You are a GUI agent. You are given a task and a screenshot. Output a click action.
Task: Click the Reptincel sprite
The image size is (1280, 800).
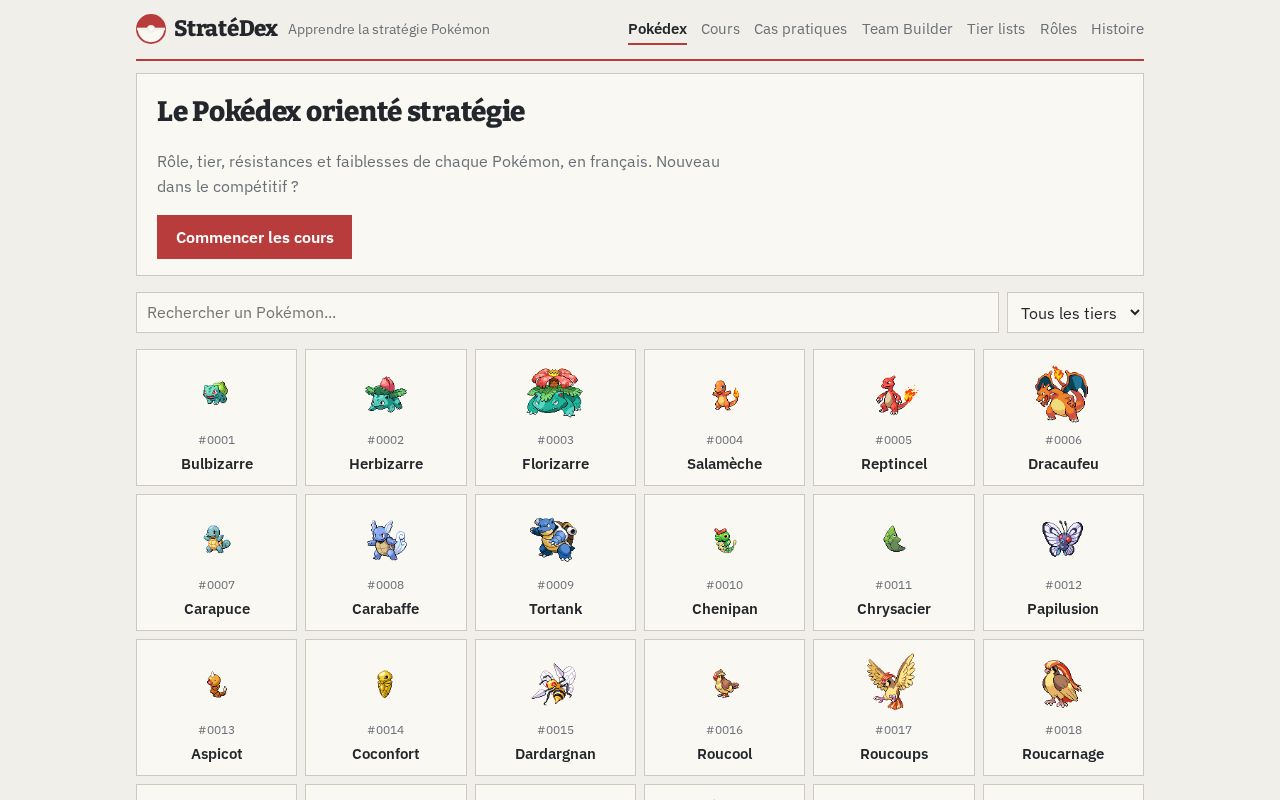pyautogui.click(x=894, y=394)
